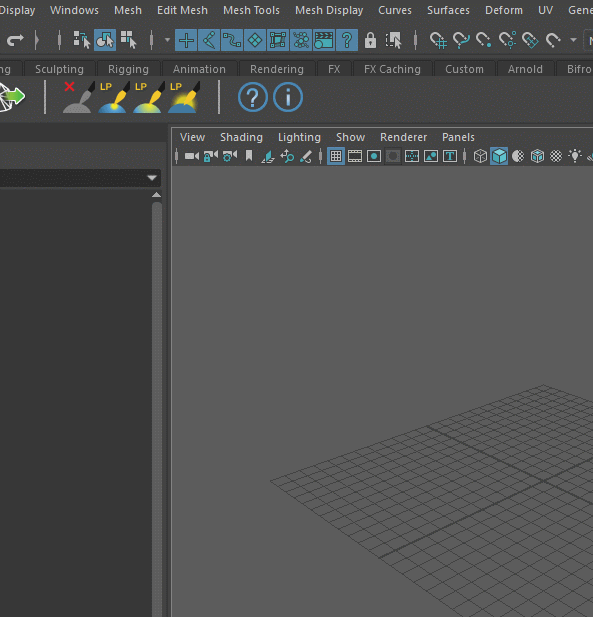The height and width of the screenshot is (617, 593).
Task: Click the viewport bookmarks icon
Action: 249,156
